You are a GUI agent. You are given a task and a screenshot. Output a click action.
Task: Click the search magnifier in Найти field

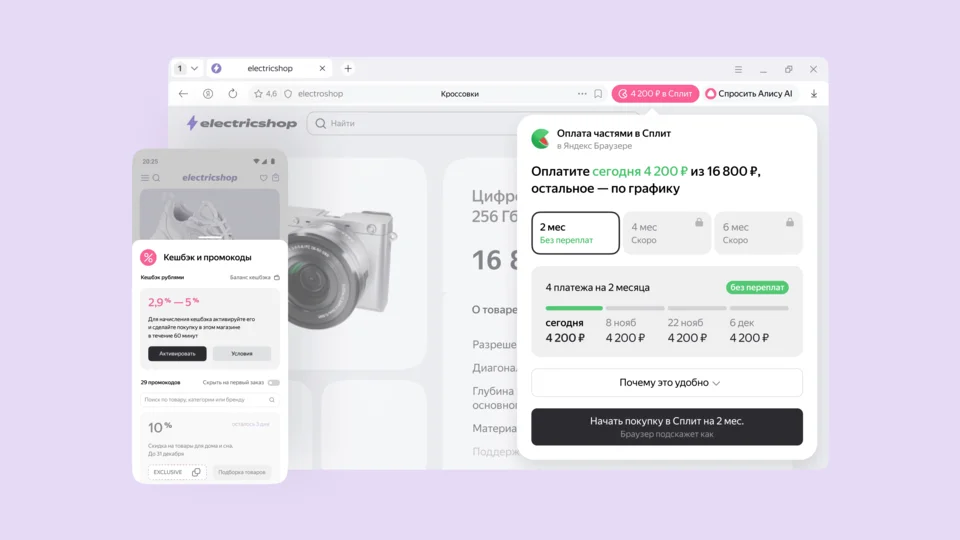(320, 123)
